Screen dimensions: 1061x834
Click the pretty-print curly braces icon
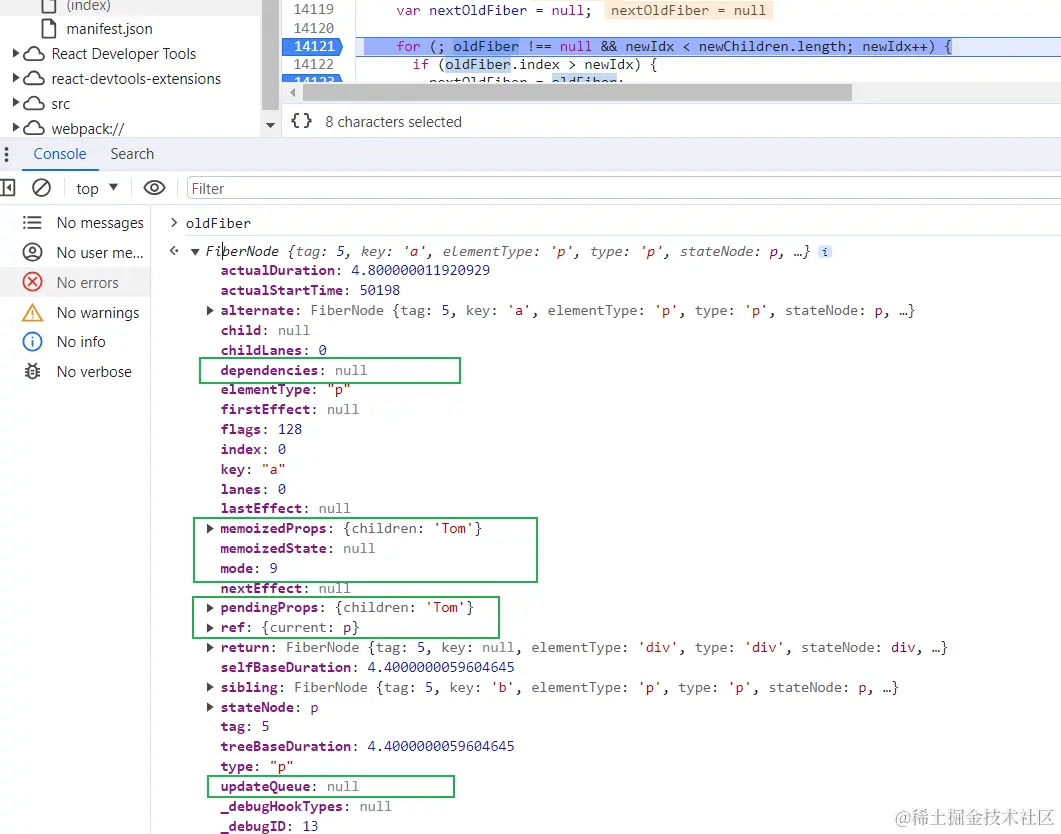(301, 121)
